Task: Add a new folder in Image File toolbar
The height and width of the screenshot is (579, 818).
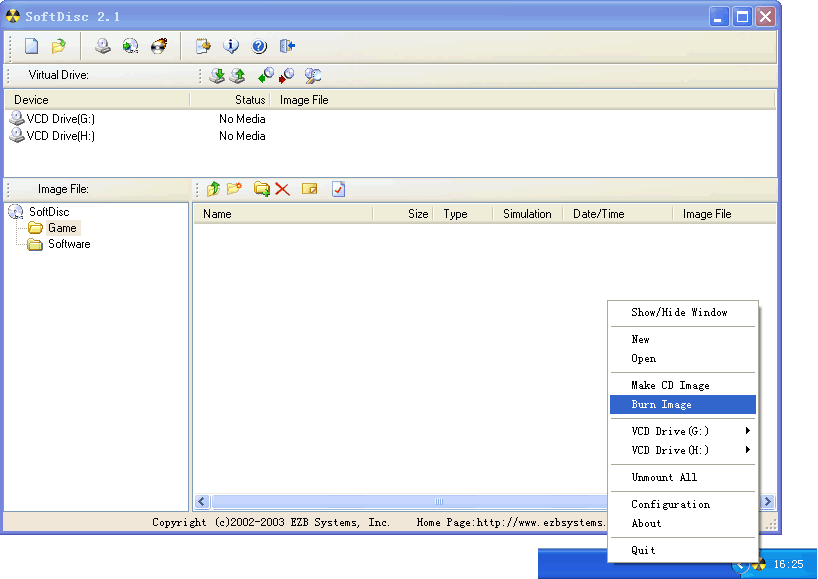Action: coord(261,188)
